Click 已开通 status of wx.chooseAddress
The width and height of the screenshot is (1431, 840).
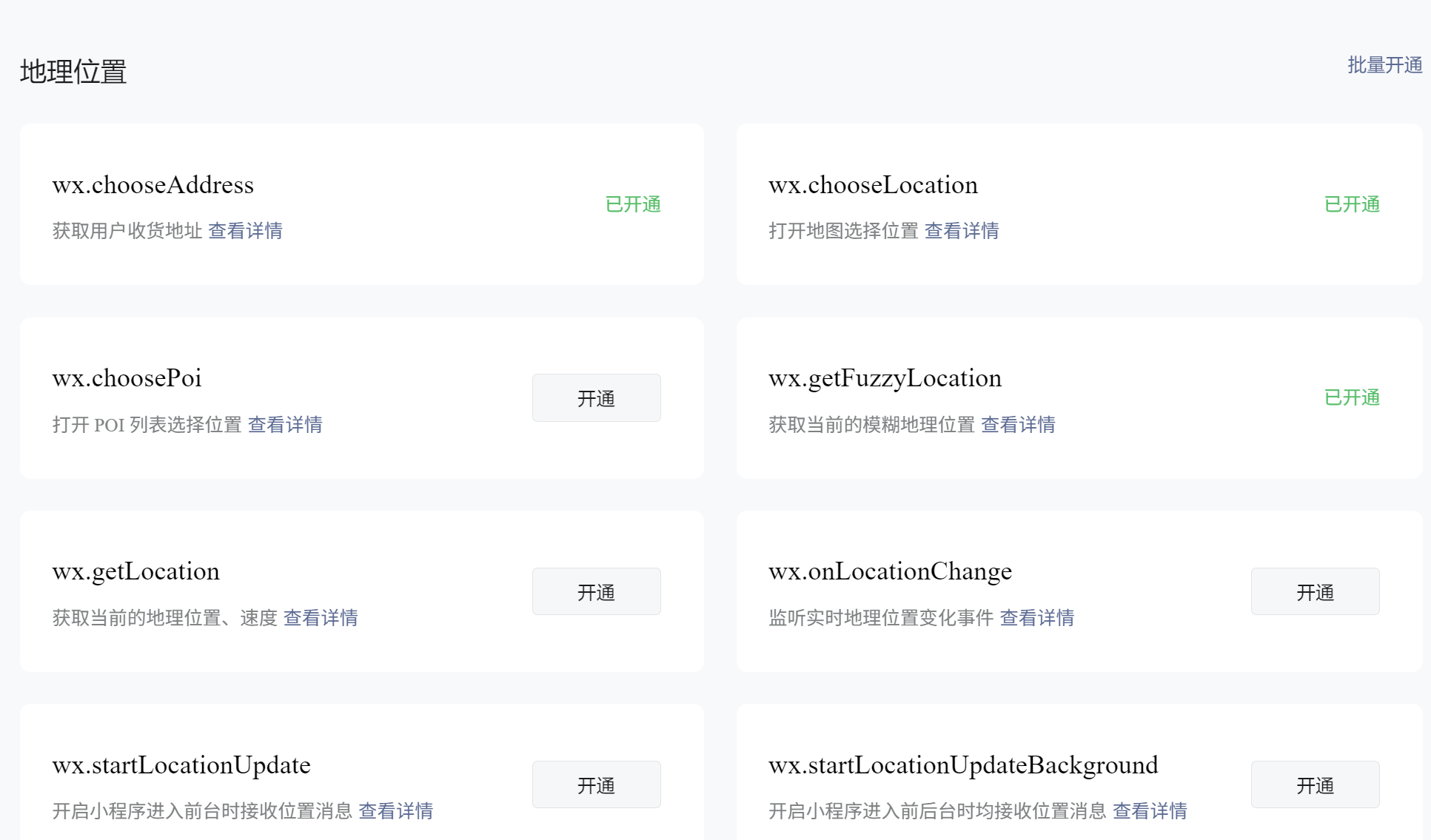coord(633,204)
